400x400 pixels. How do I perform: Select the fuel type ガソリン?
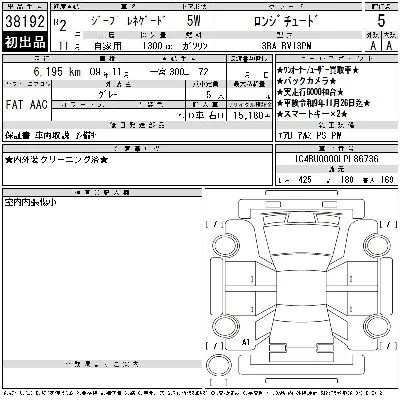click(x=195, y=46)
